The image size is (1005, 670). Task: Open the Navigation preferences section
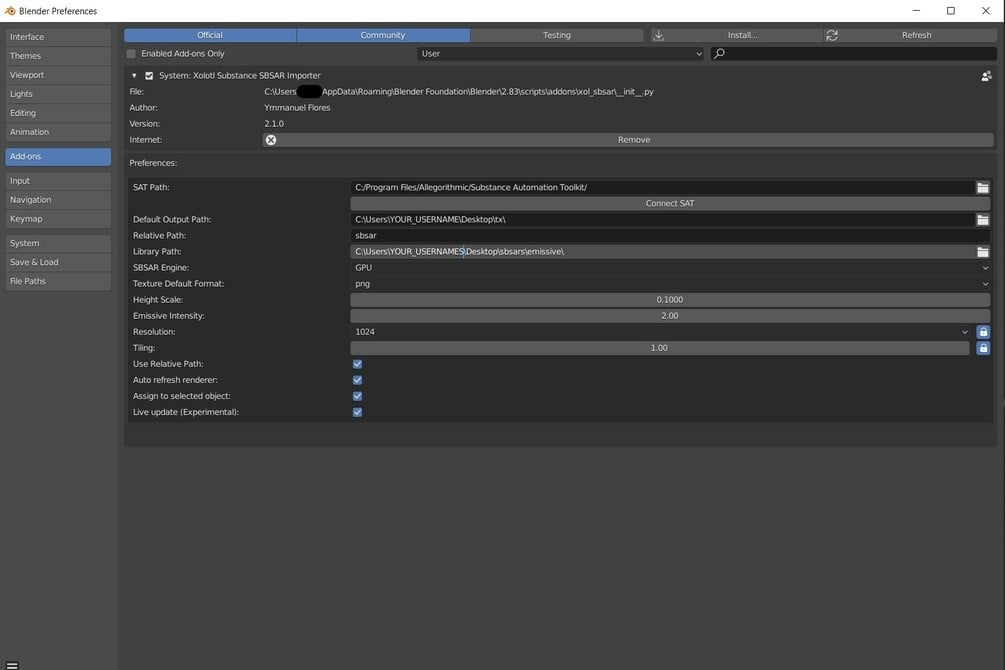(x=58, y=200)
